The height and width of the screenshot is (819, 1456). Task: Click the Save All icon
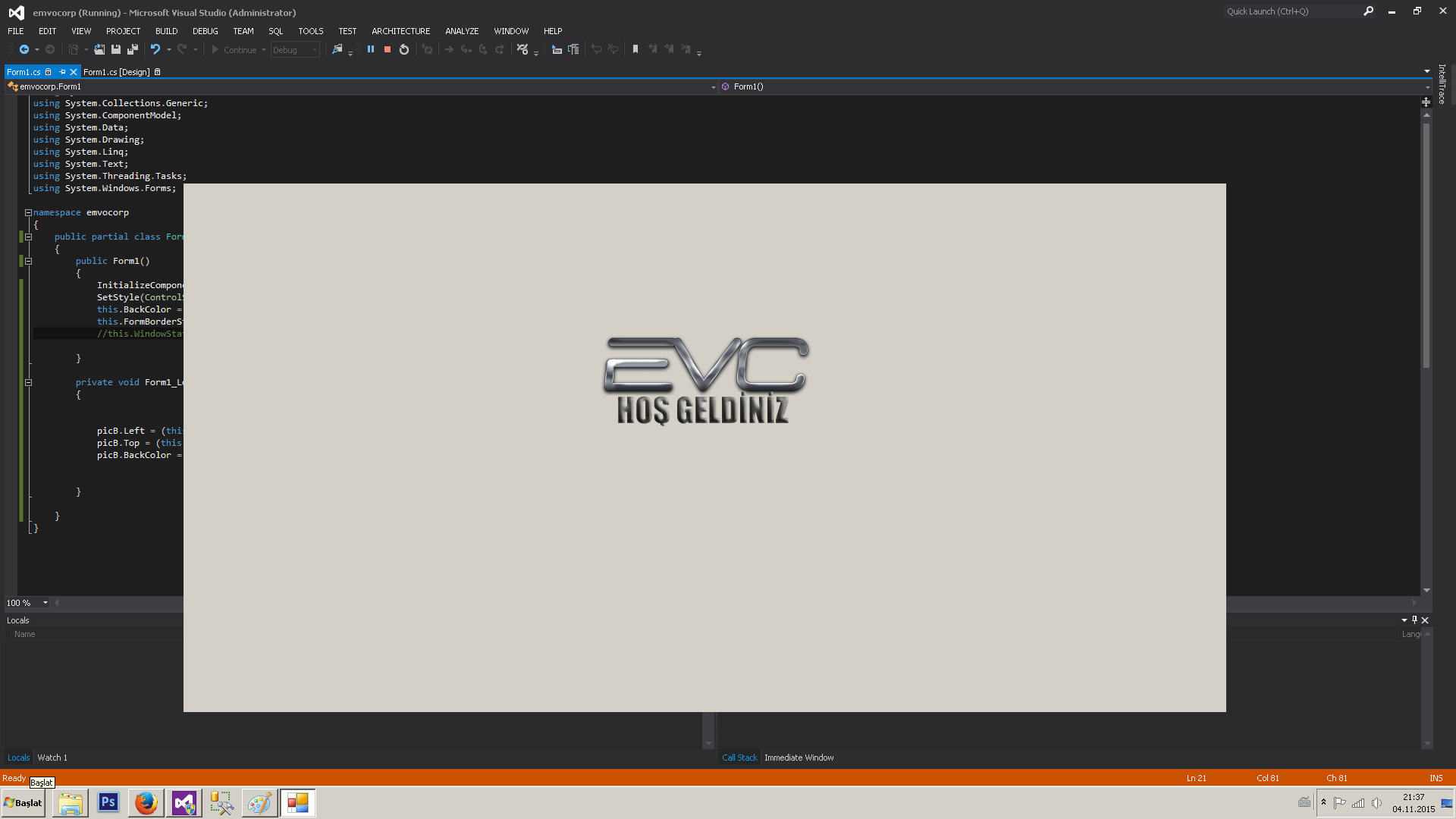click(x=133, y=49)
